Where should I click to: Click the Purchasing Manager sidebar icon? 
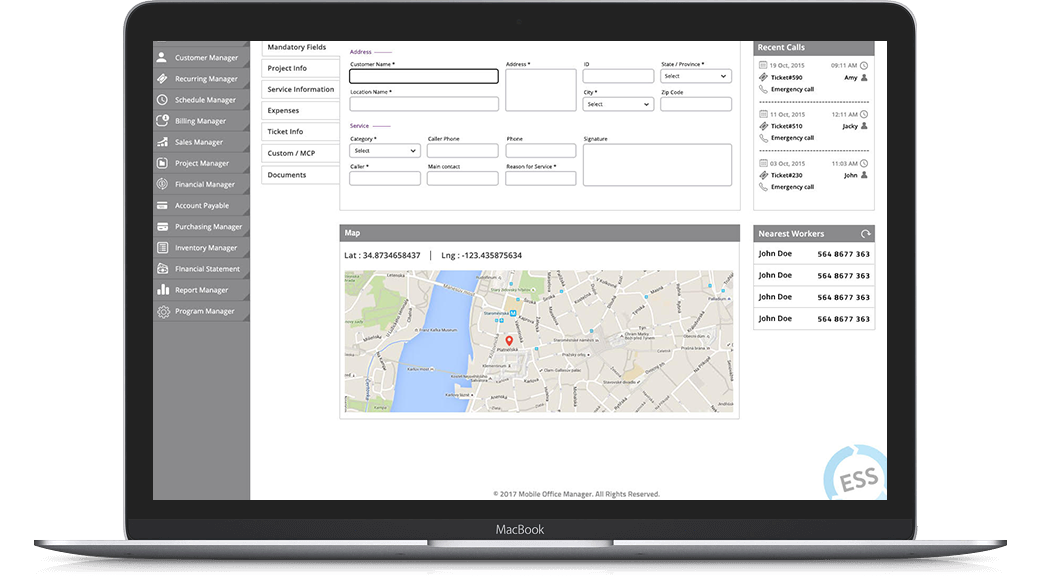click(x=163, y=227)
